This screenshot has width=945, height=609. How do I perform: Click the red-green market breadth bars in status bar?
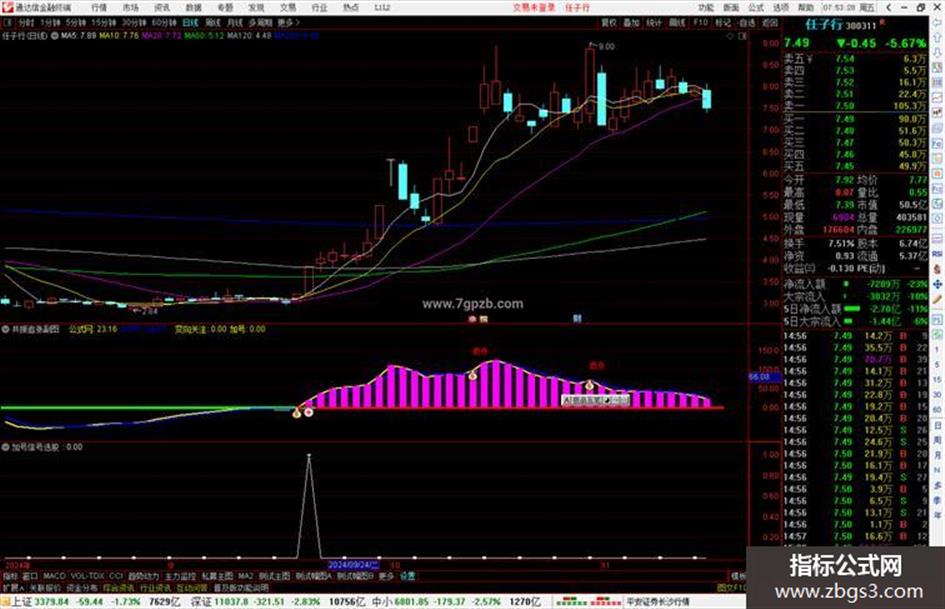[589, 602]
